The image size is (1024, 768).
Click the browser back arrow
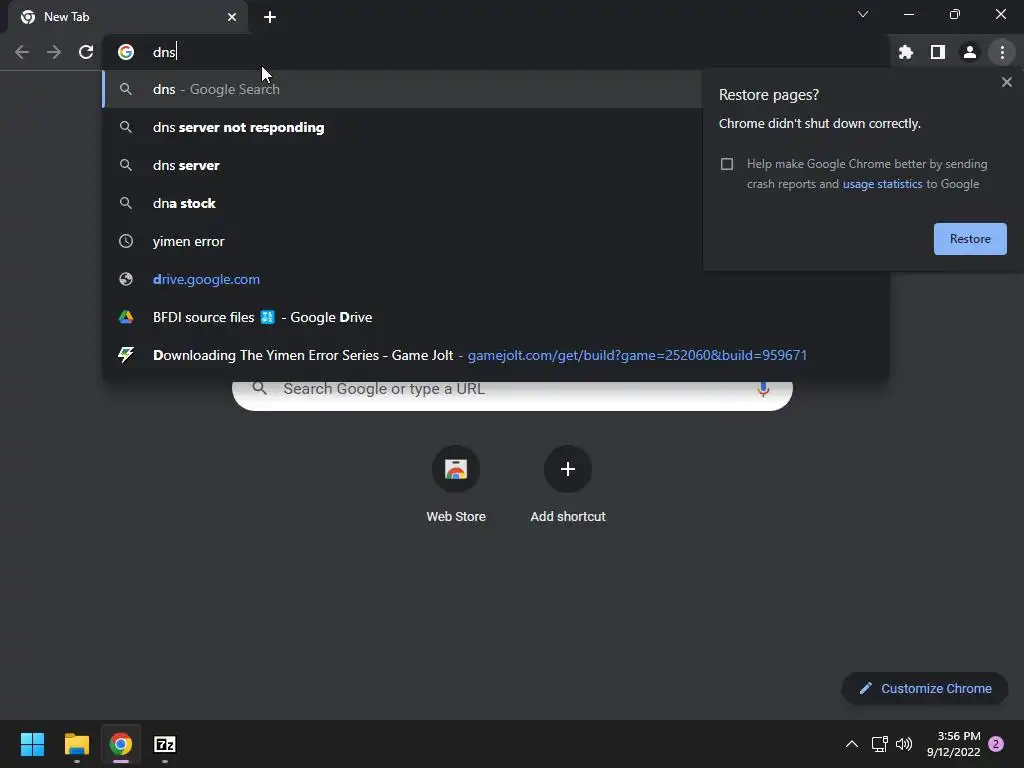(22, 52)
